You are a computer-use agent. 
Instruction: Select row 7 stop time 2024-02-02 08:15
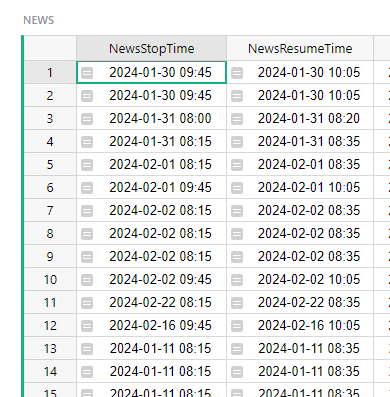[151, 210]
